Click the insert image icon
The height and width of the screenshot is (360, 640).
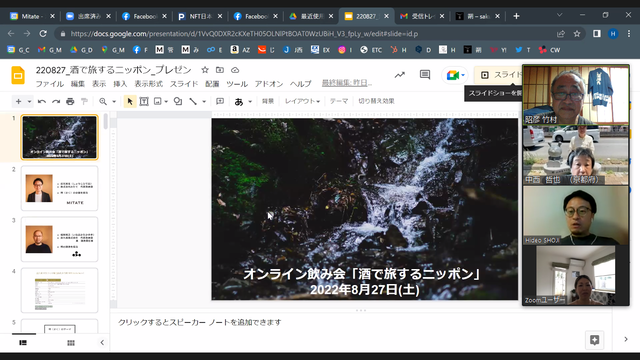158,101
